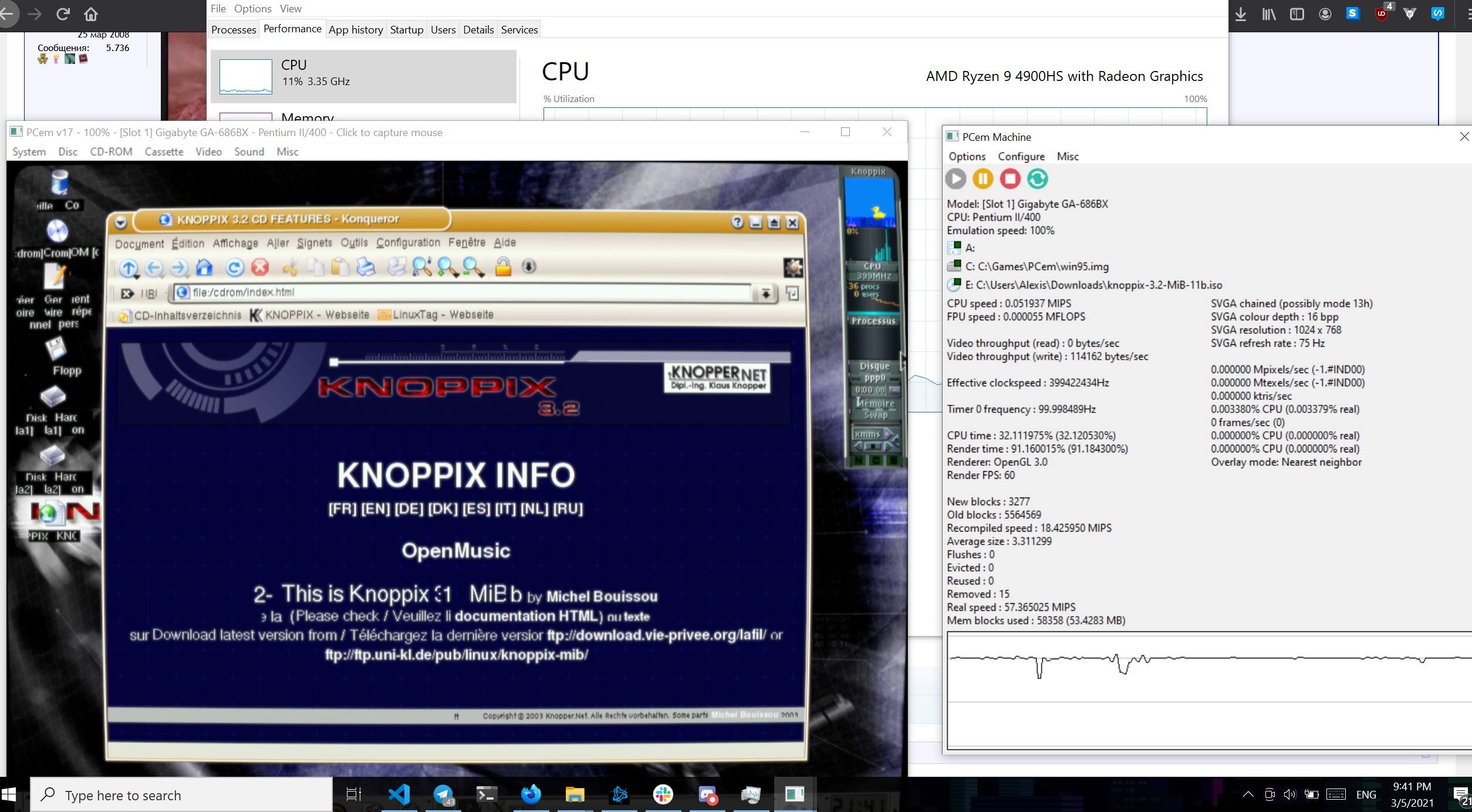Viewport: 1472px width, 812px height.
Task: Open the Configure menu in PCem Machine
Action: [1021, 157]
